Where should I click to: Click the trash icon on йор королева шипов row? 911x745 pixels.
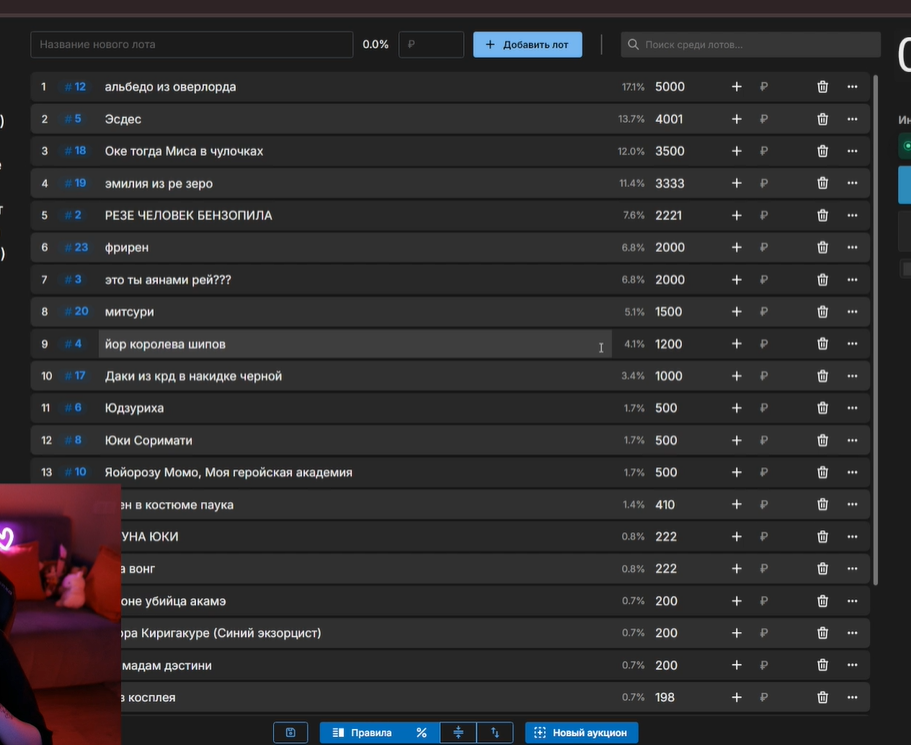coord(822,344)
